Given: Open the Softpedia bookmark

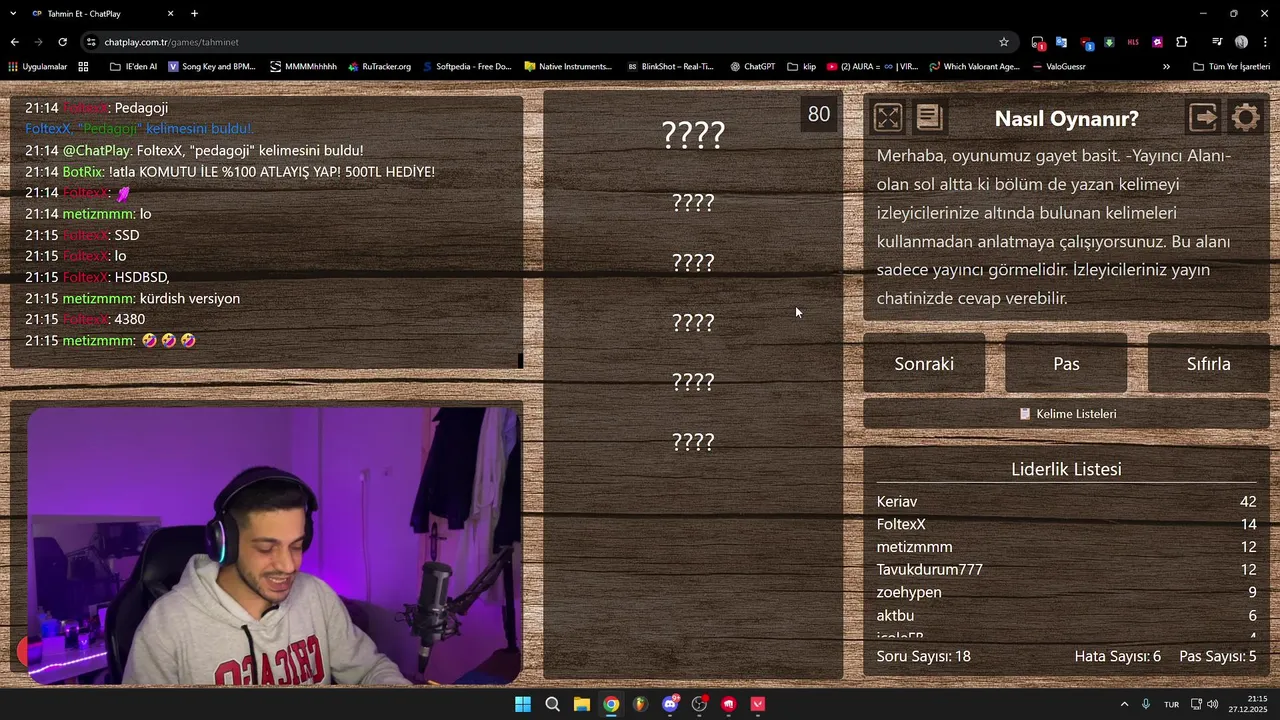Looking at the screenshot, I should (467, 67).
